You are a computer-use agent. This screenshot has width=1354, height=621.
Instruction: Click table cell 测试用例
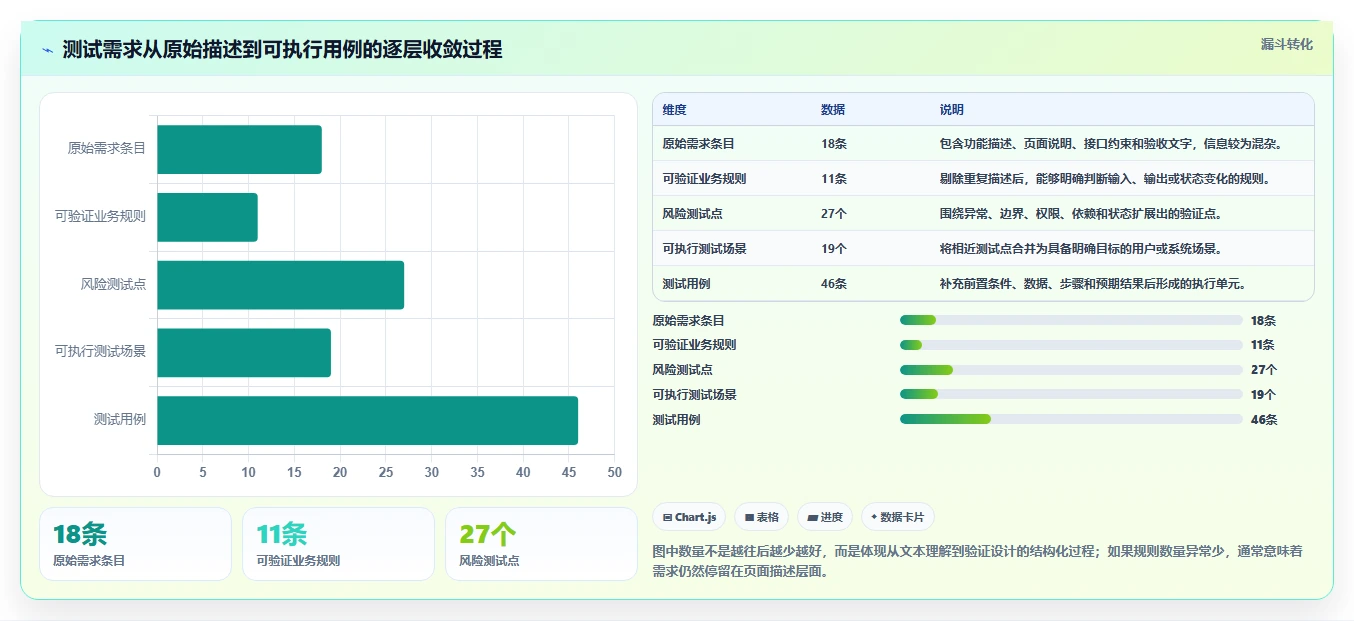[x=686, y=284]
